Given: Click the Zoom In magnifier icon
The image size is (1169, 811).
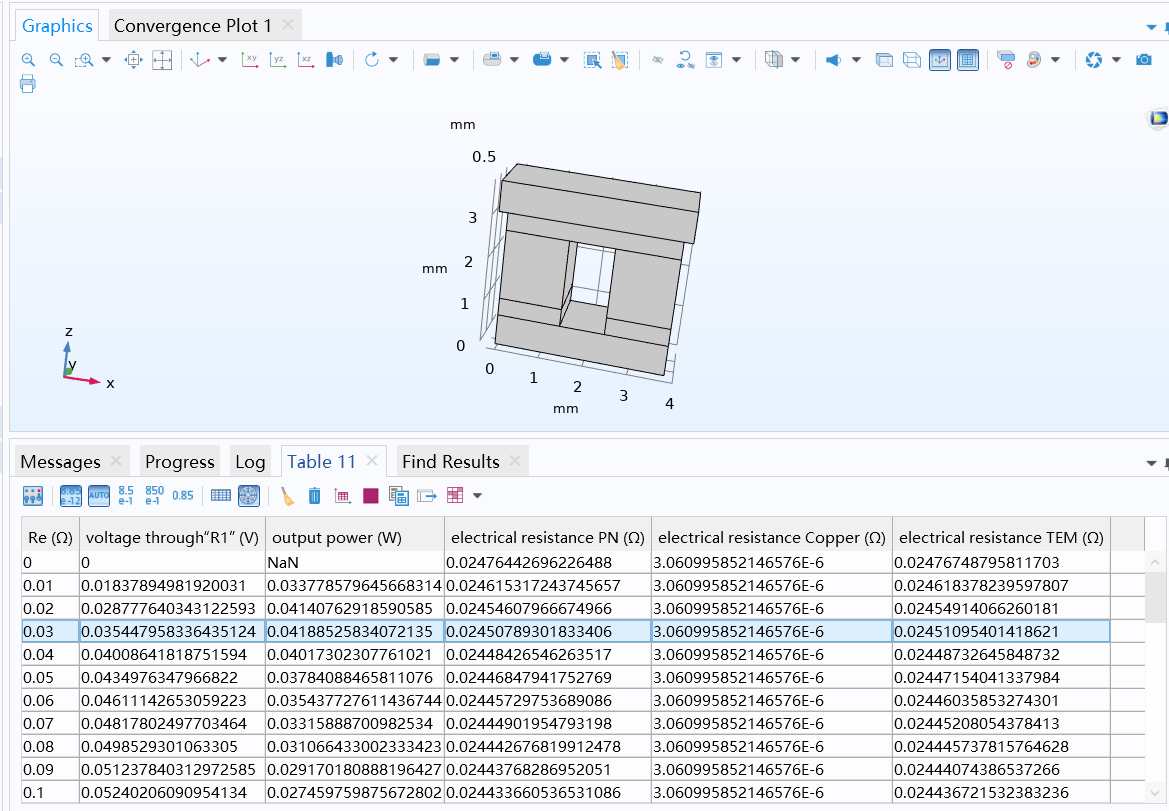Looking at the screenshot, I should point(28,60).
